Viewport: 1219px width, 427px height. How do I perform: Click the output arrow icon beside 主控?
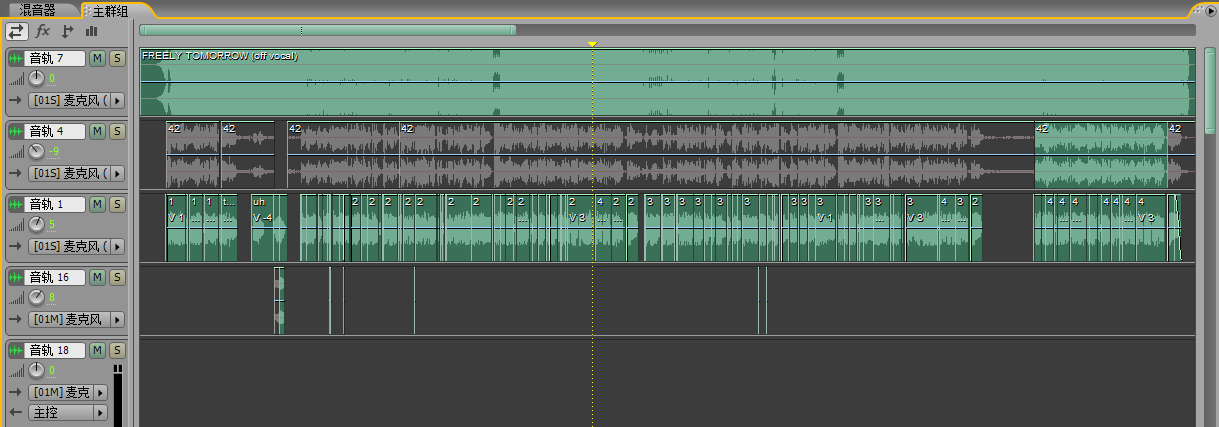pyautogui.click(x=16, y=412)
